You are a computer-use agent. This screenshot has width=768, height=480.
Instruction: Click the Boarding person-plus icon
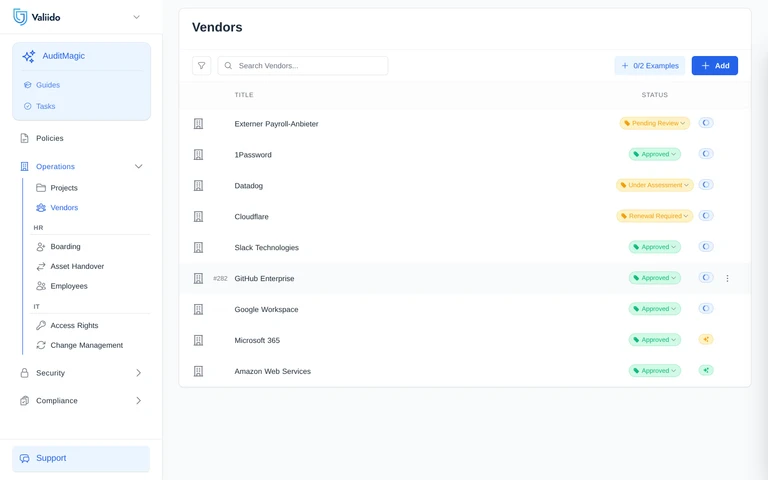(x=41, y=246)
